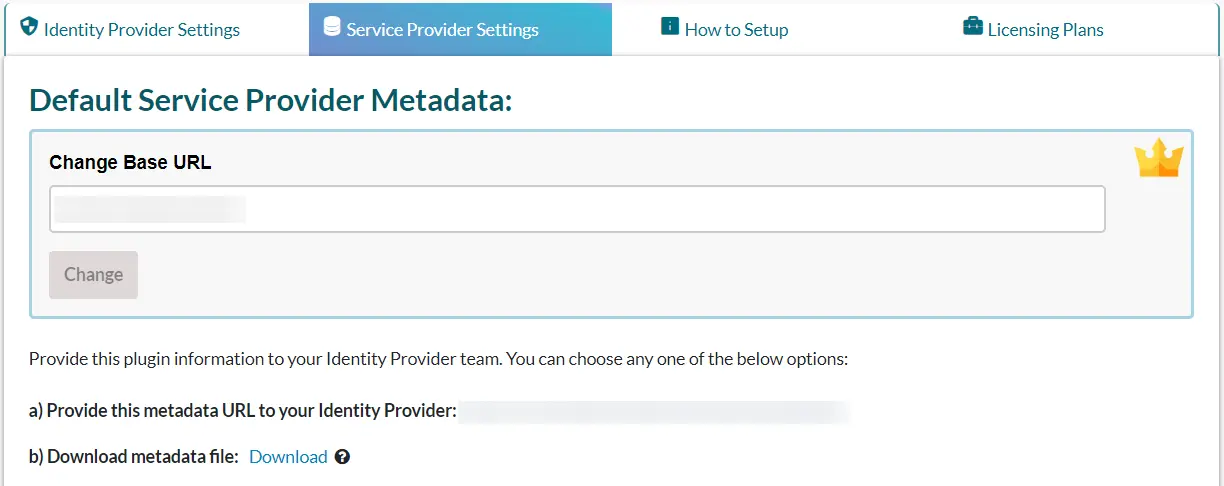1224x486 pixels.
Task: Select the Service Provider Settings tab
Action: tap(442, 30)
